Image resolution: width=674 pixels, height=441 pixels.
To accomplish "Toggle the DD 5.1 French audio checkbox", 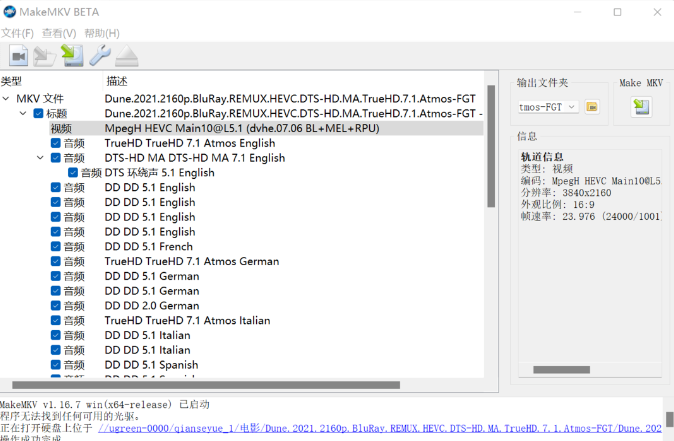I will tap(56, 246).
